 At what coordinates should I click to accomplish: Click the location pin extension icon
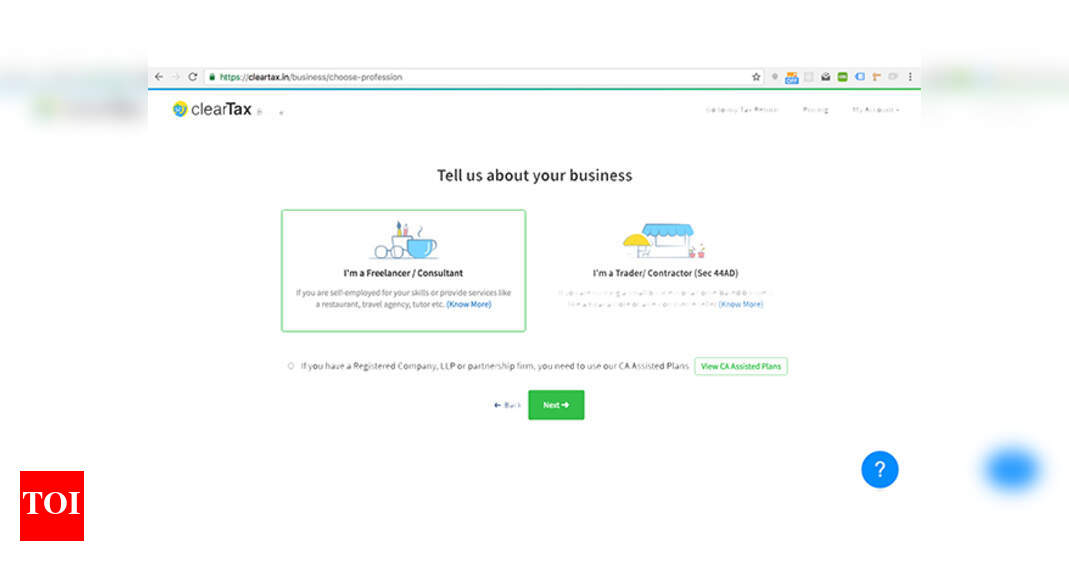point(774,77)
